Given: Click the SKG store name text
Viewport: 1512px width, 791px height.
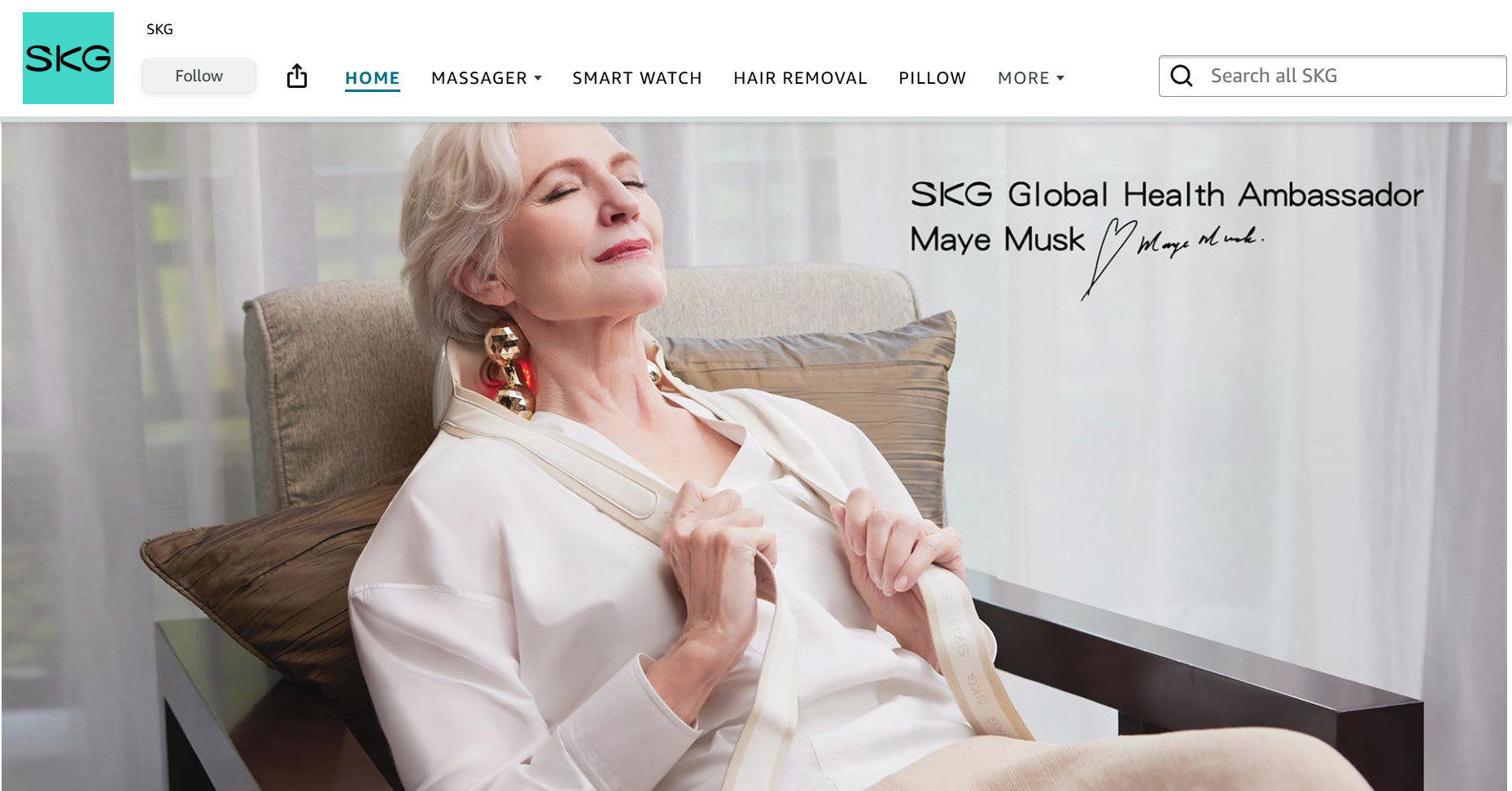Looking at the screenshot, I should [x=160, y=29].
